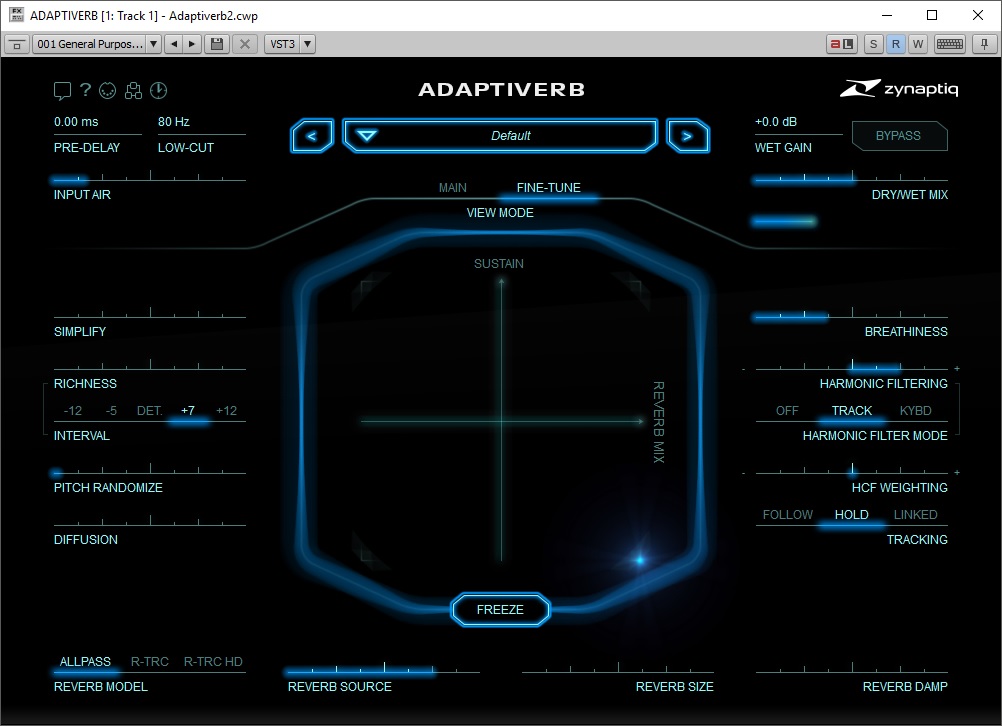Click the VST3 menu label
1002x726 pixels.
tap(282, 44)
